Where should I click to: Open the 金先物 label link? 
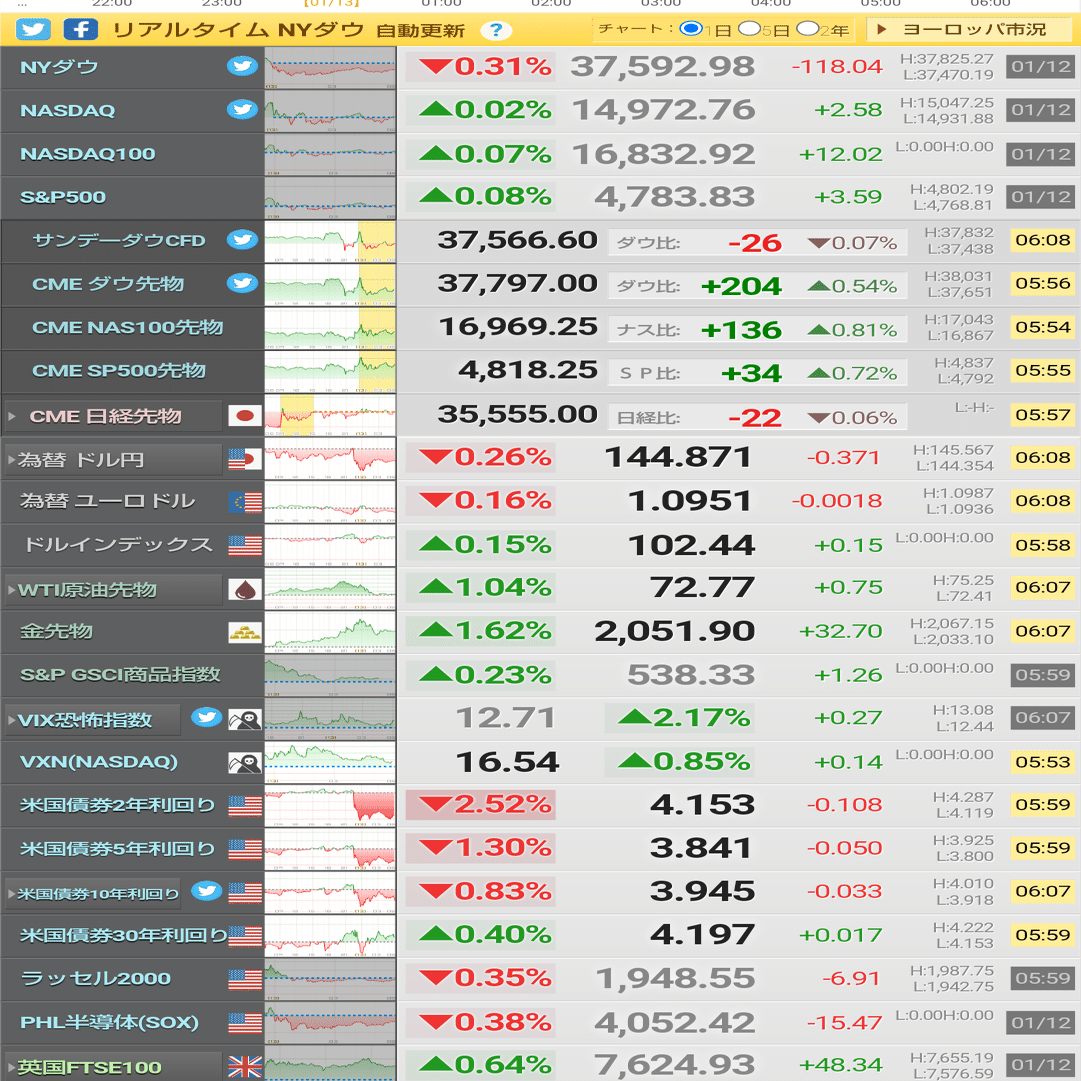[56, 632]
